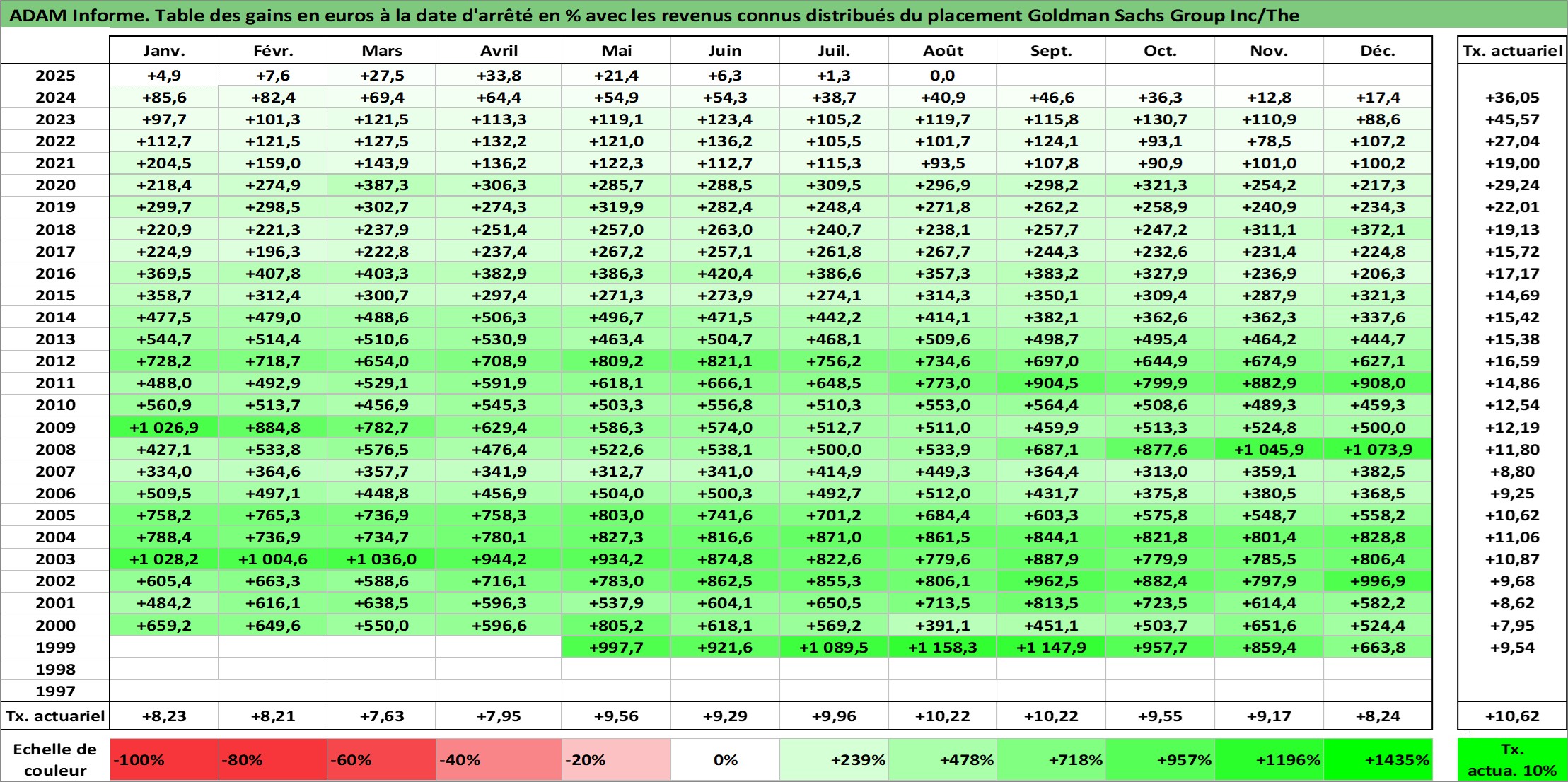
Task: Select the 2007 actuarial rate '+8,80'
Action: click(1512, 471)
